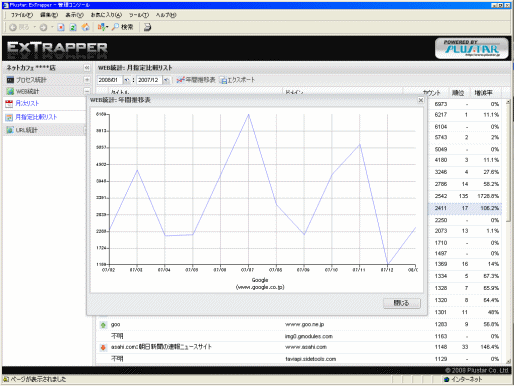Open the ツール(T) menu
This screenshot has width=514, height=386.
pos(139,15)
